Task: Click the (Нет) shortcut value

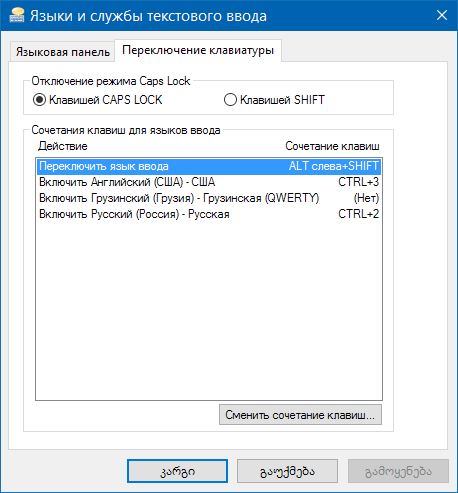Action: pos(366,198)
